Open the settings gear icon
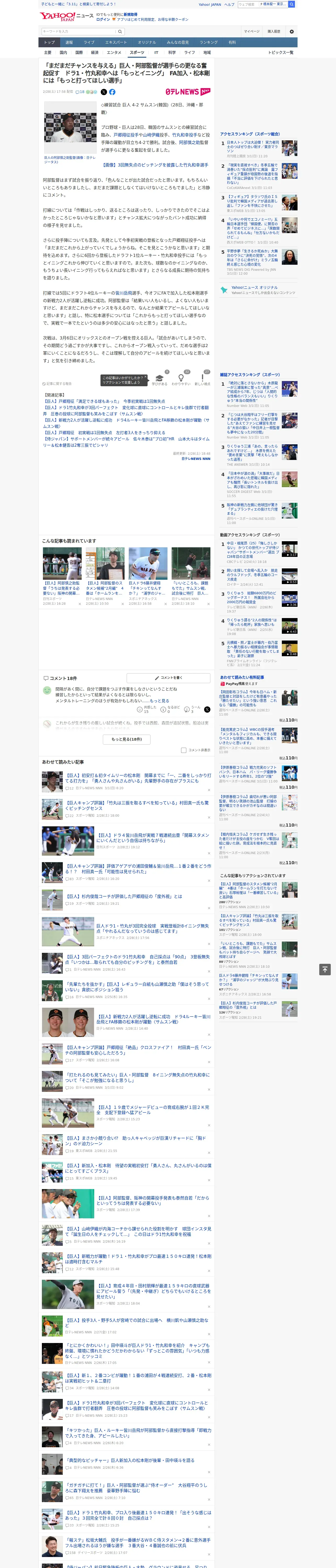The image size is (336, 1568). (x=292, y=31)
